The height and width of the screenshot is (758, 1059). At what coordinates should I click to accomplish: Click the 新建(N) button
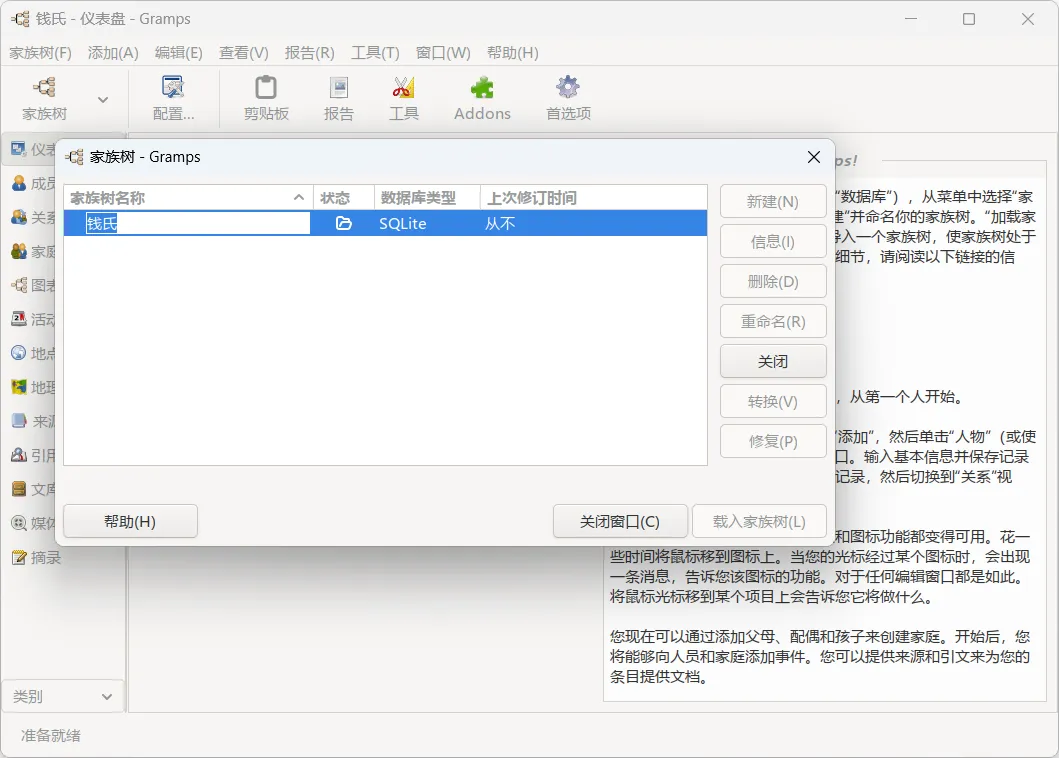click(x=773, y=201)
